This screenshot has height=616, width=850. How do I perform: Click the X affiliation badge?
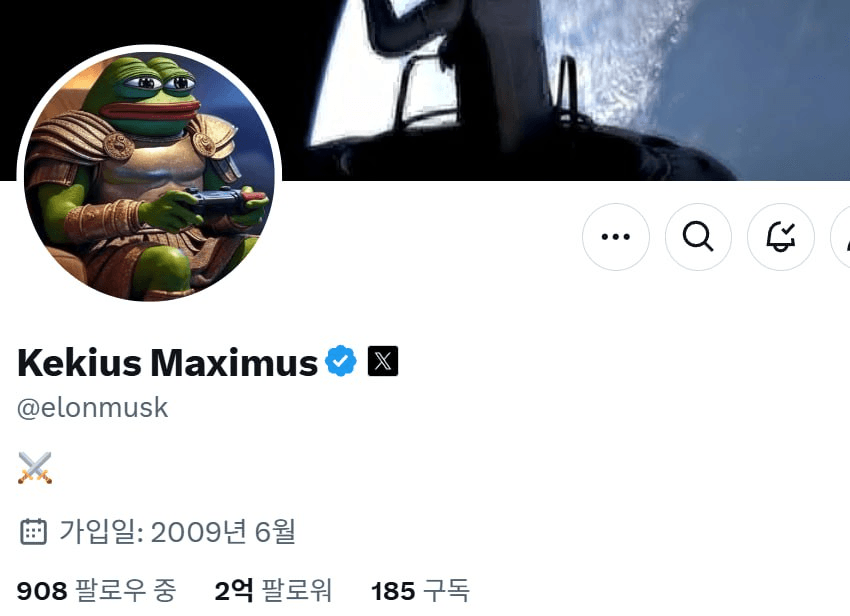(x=383, y=361)
